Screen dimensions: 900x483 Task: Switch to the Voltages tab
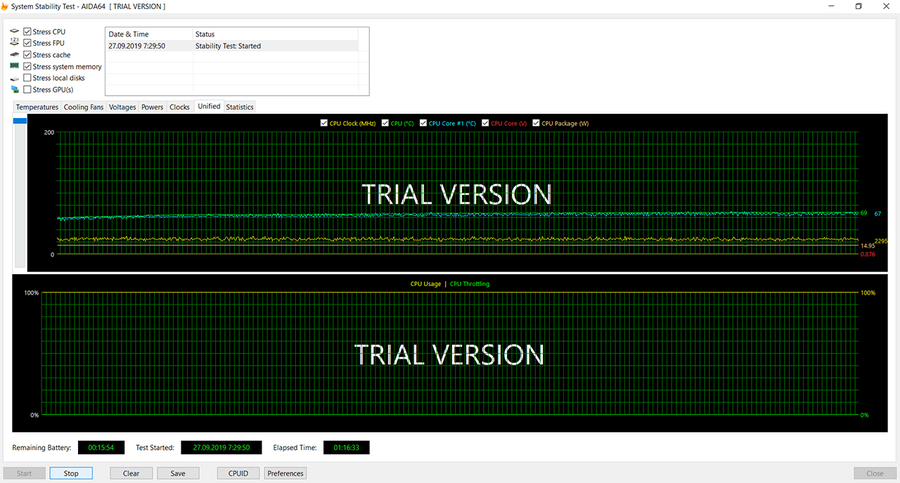pyautogui.click(x=122, y=107)
